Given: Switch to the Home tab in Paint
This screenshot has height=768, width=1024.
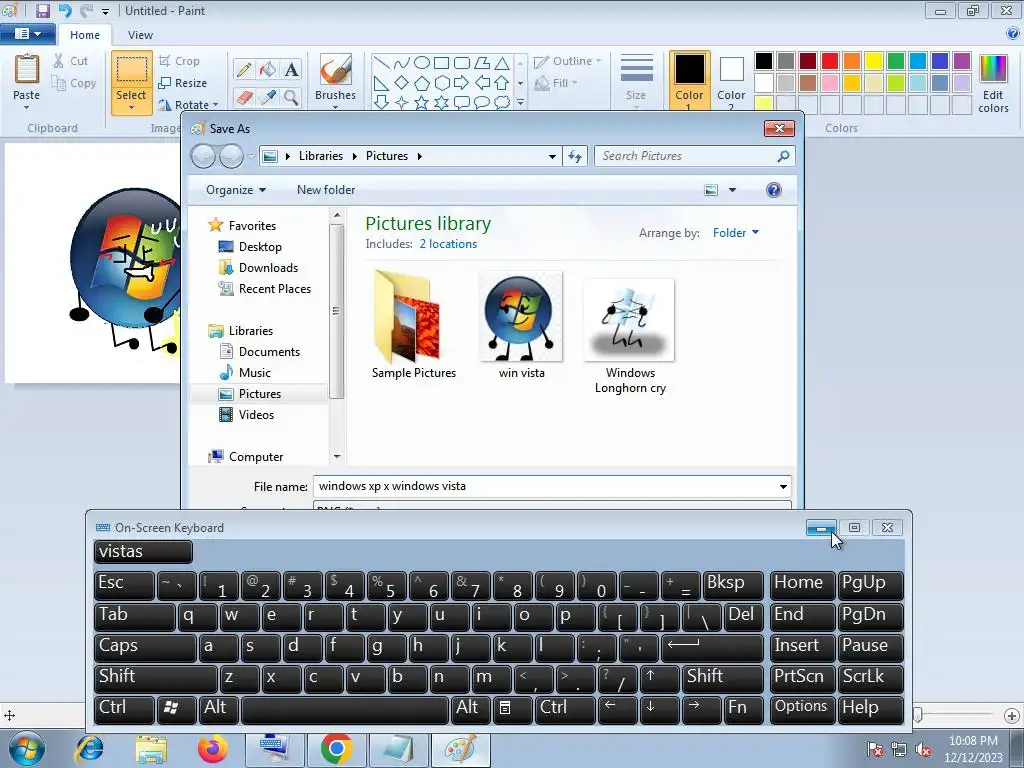Looking at the screenshot, I should coord(85,35).
